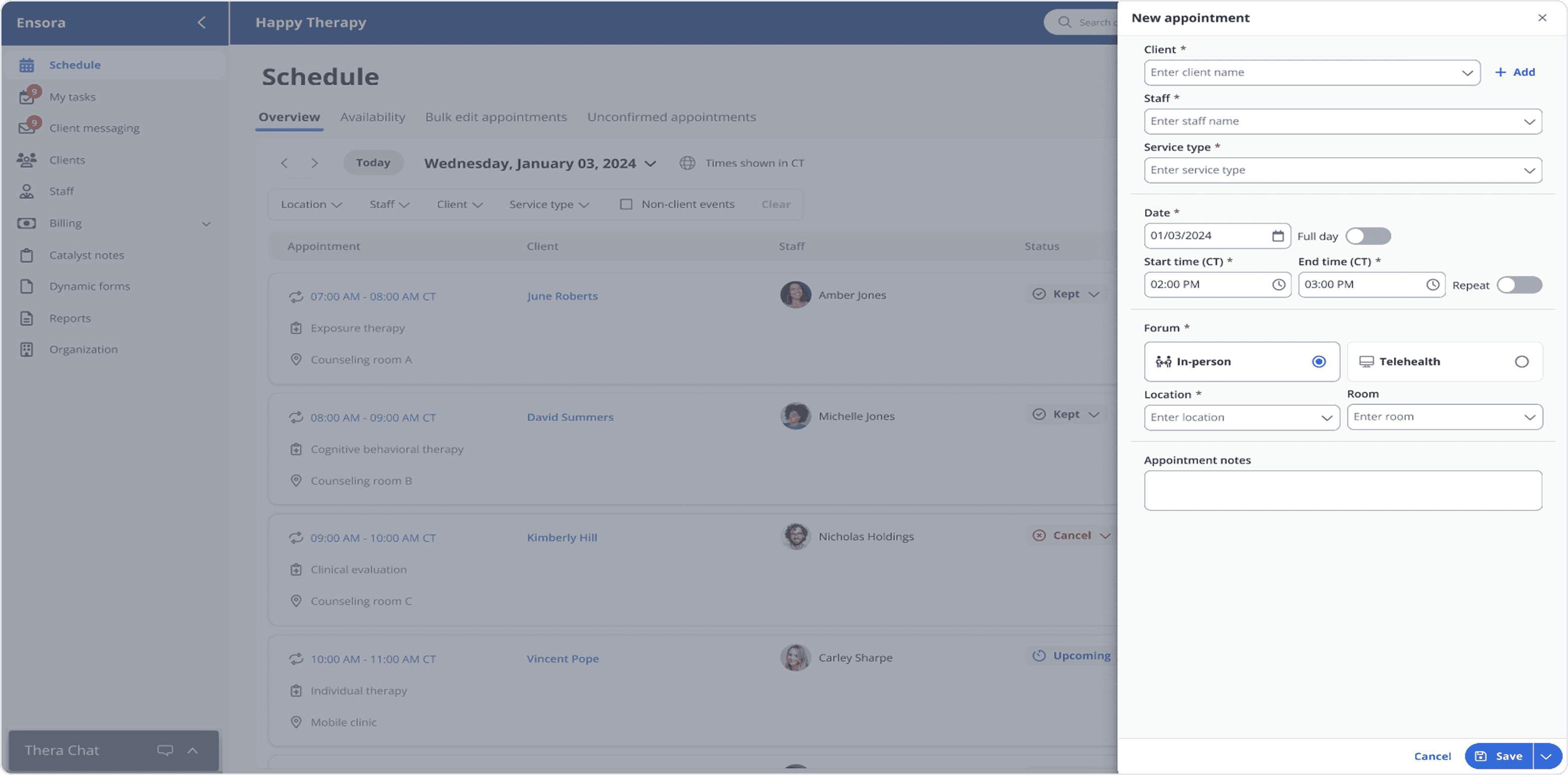Open Client messaging from the sidebar
Viewport: 1568px width, 775px height.
[x=27, y=128]
